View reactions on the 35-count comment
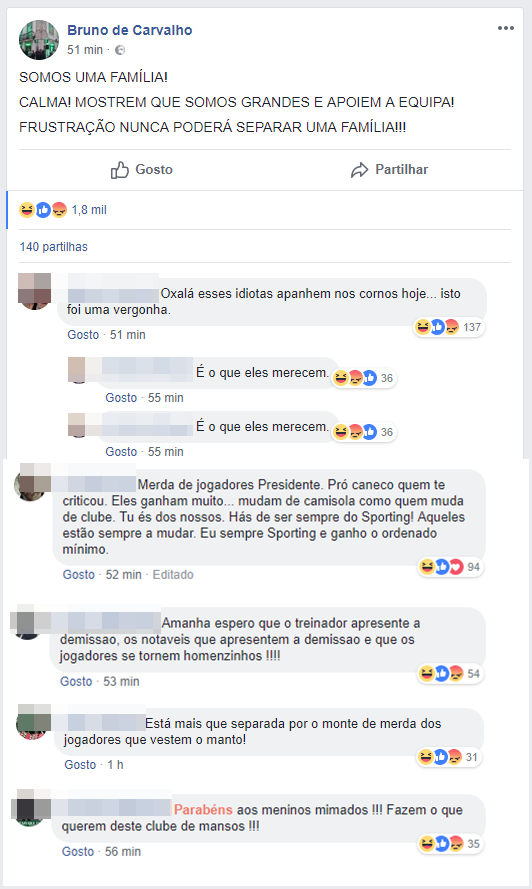 450,844
